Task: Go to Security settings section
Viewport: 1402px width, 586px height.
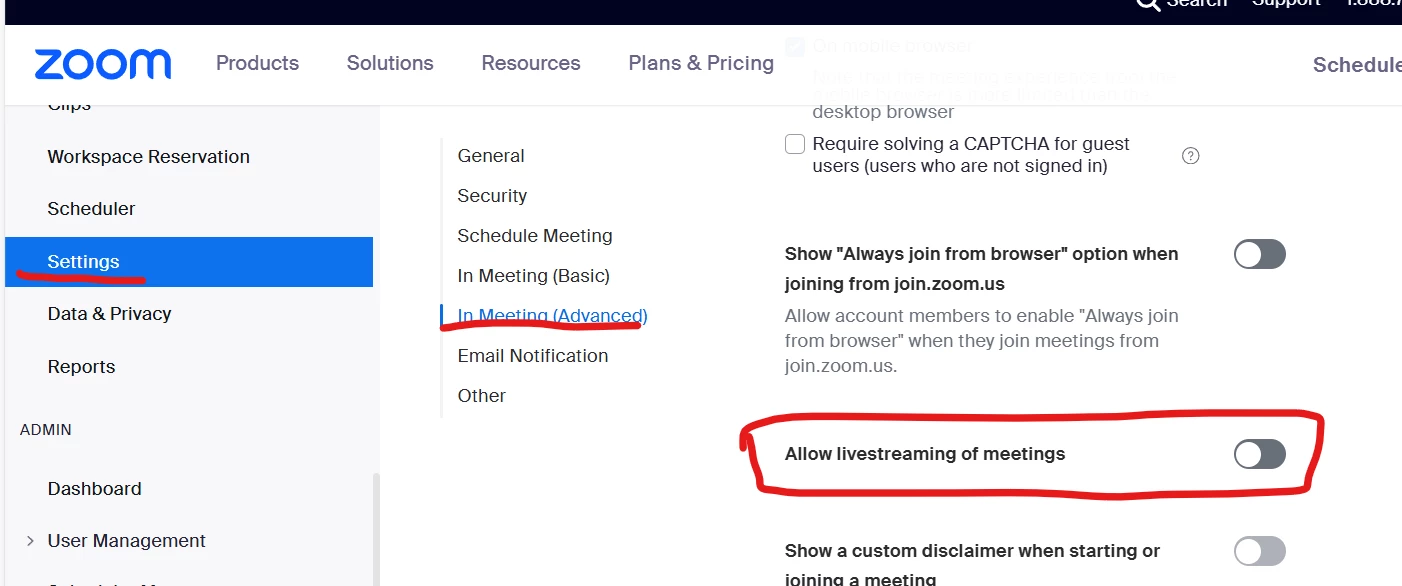Action: [x=492, y=196]
